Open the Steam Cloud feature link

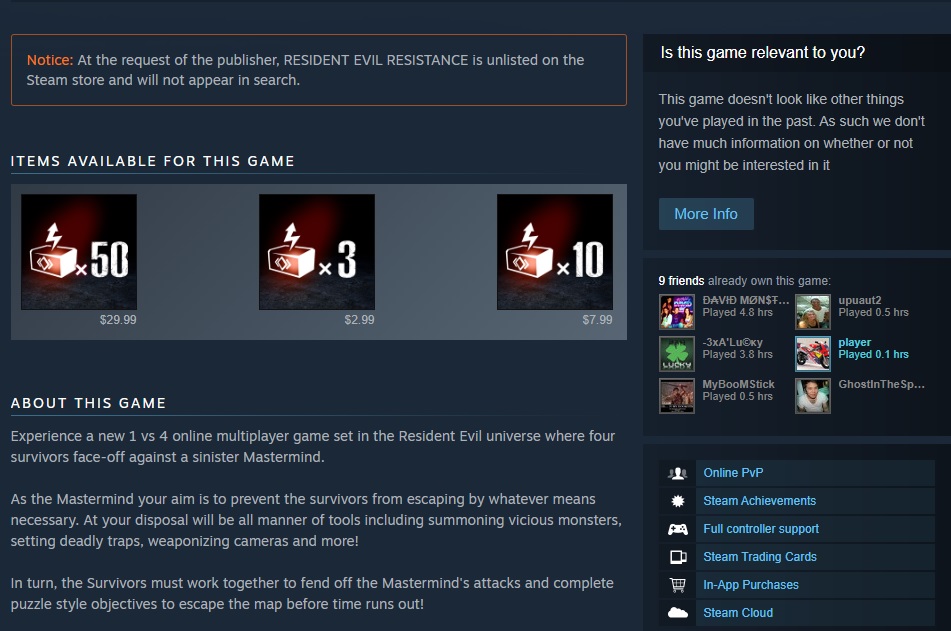click(738, 612)
